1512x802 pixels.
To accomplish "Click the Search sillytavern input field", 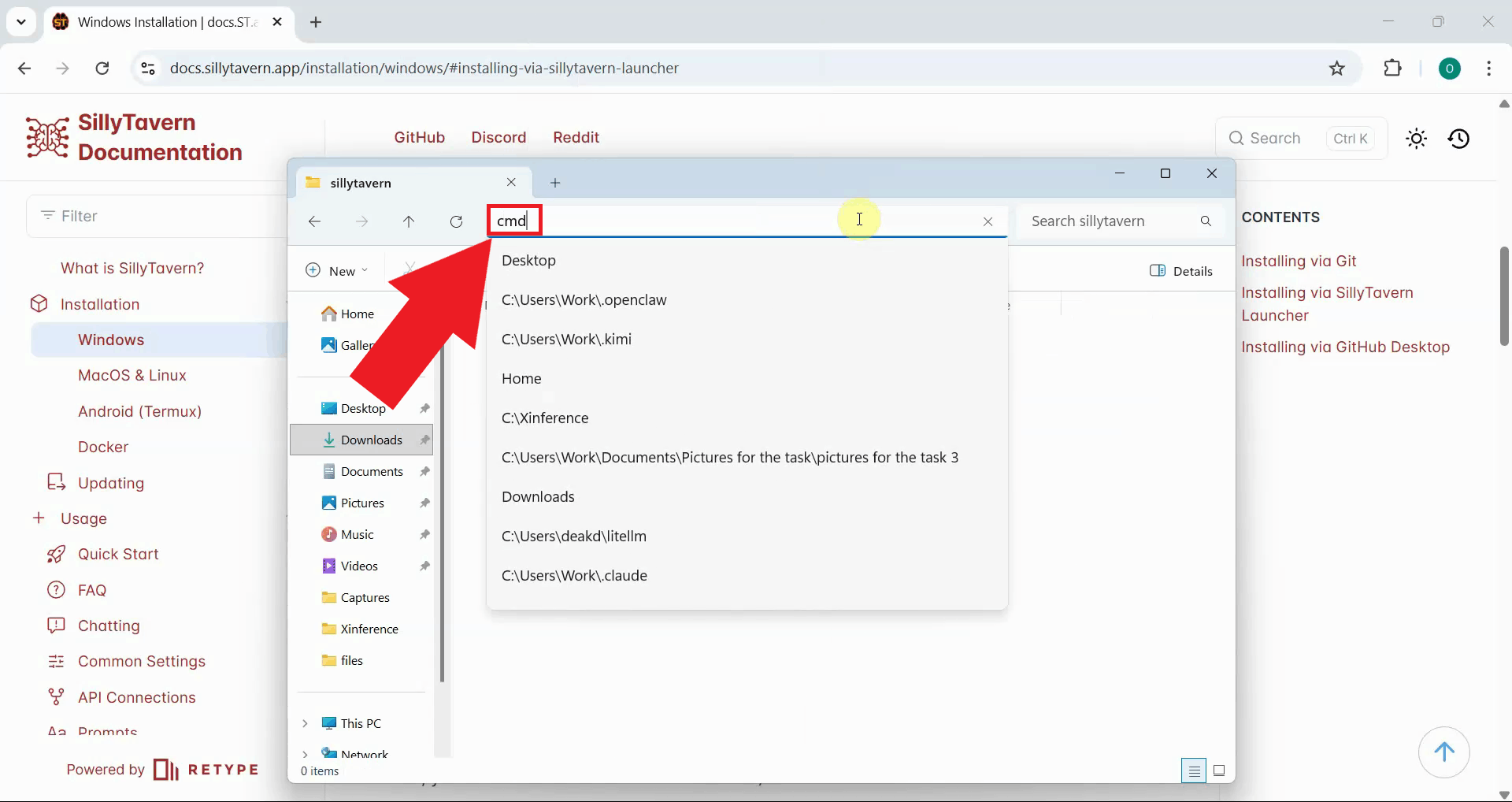I will tap(1110, 221).
